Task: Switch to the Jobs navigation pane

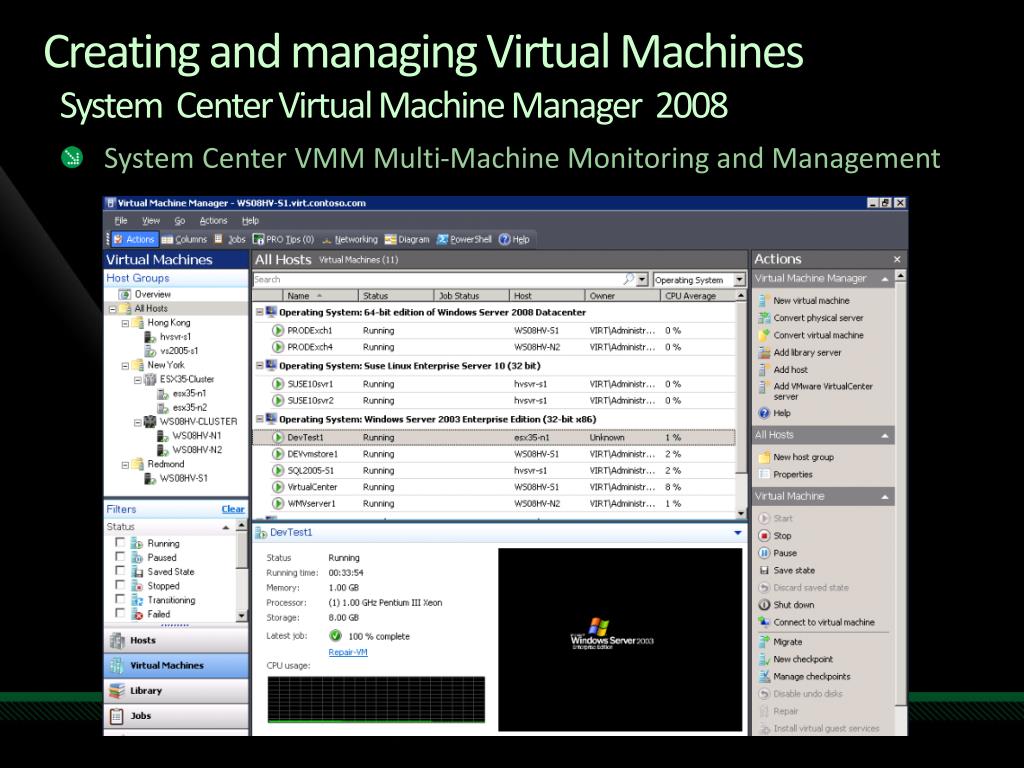Action: click(176, 716)
